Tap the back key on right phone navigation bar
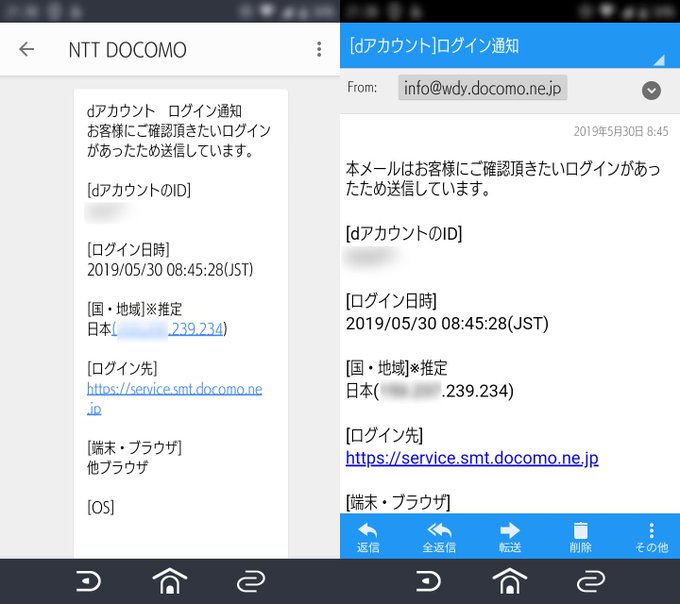The height and width of the screenshot is (604, 680). tap(428, 581)
